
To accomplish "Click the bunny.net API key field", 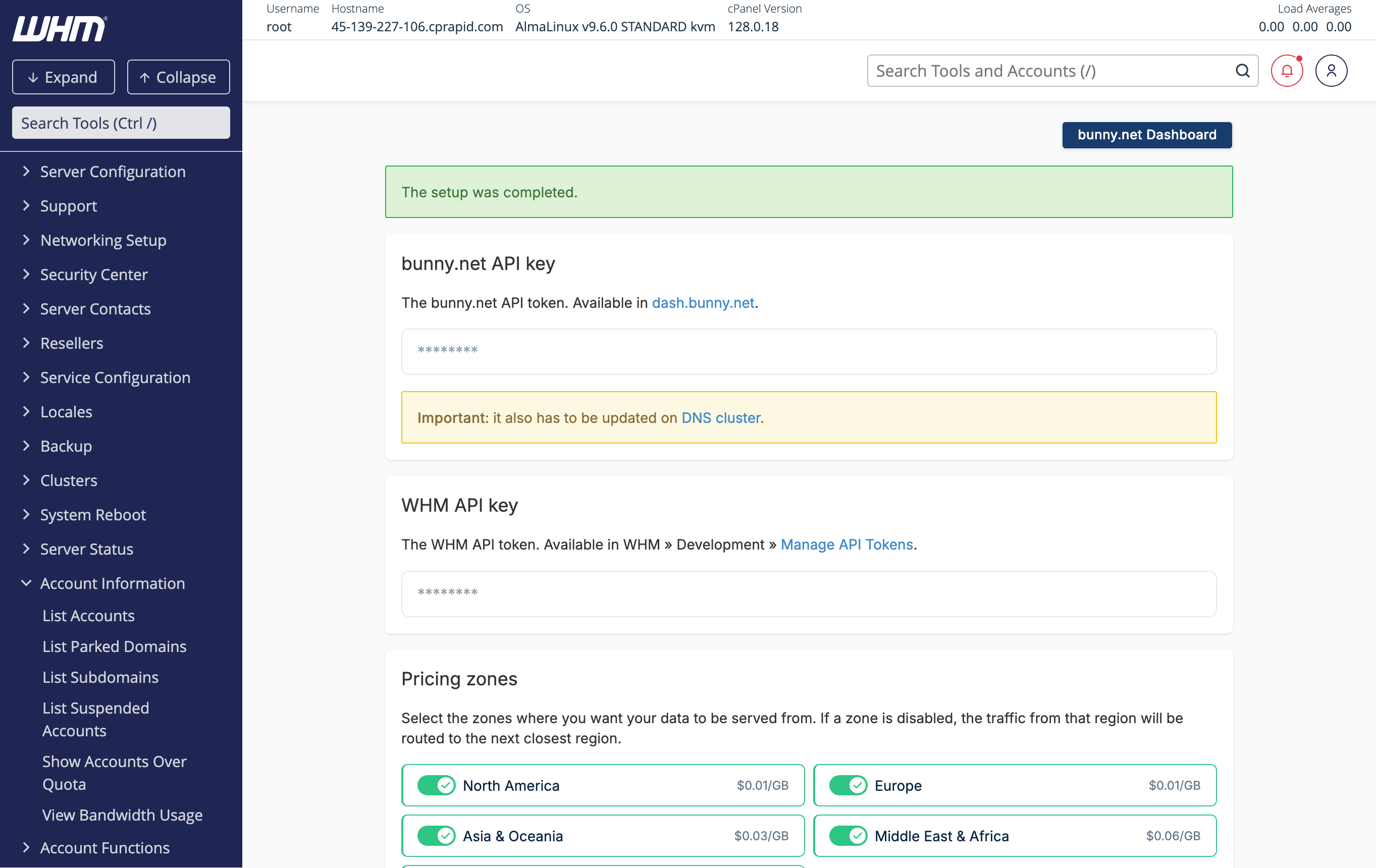I will 809,351.
